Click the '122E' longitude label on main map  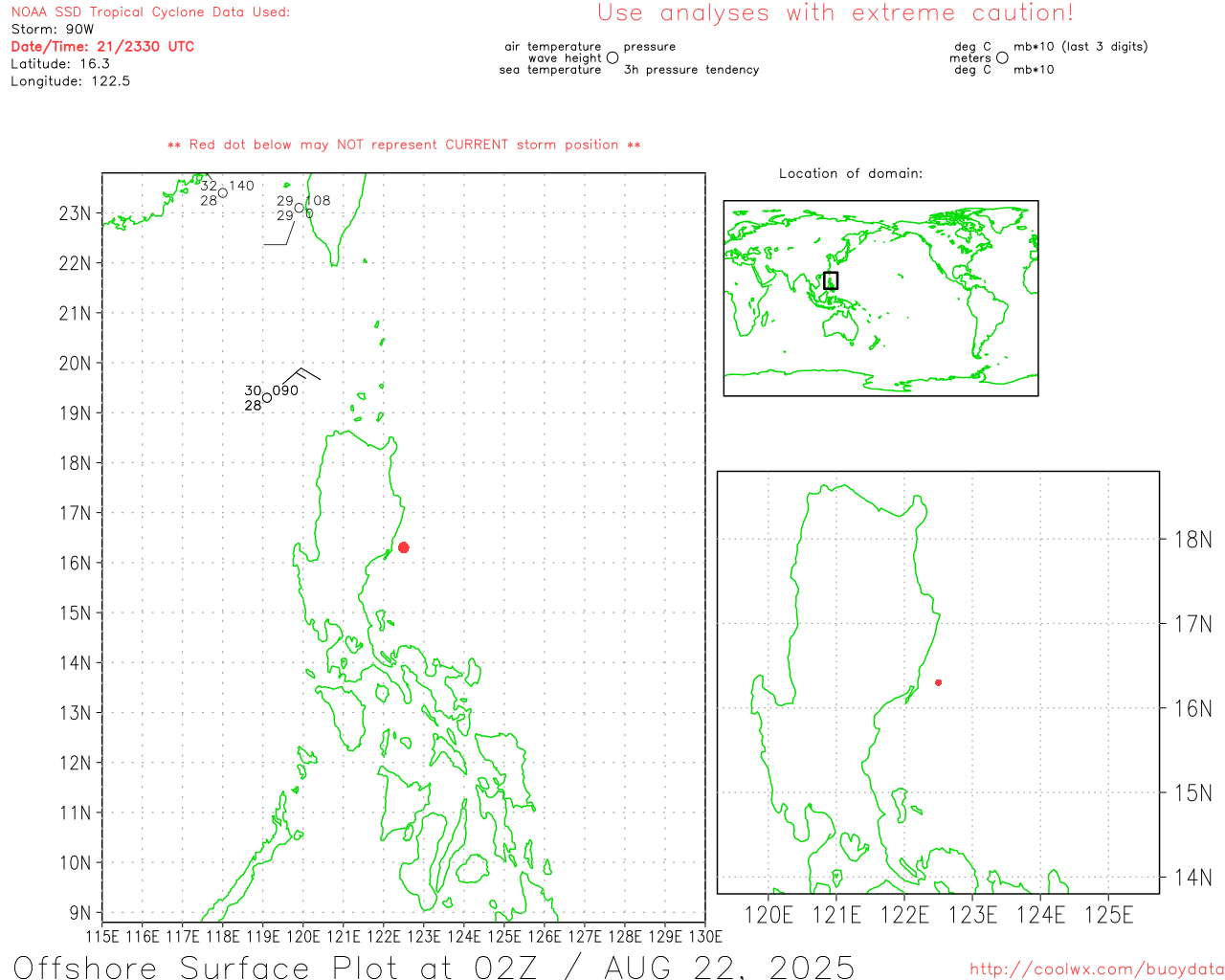[384, 937]
